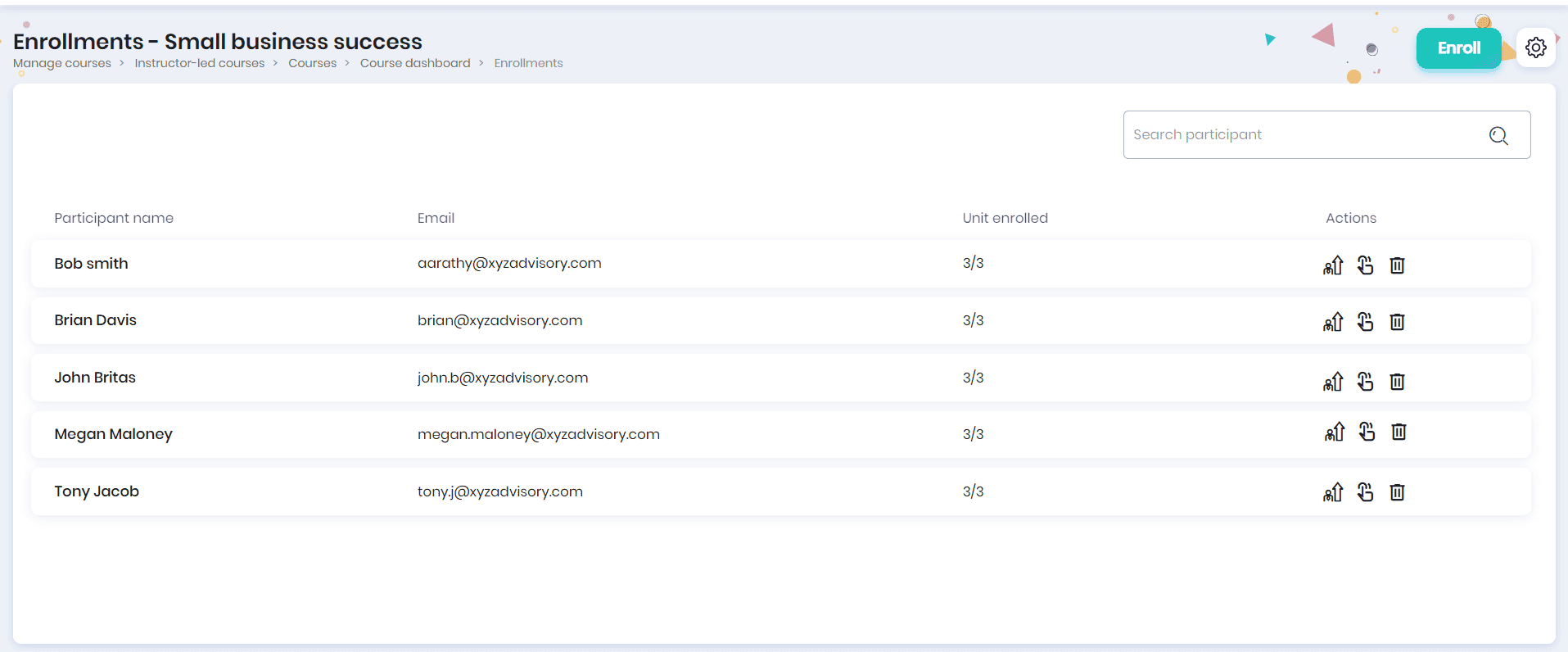Click email megan.maloney@xyzadvisory.com
Screen dimensions: 1568x652
click(539, 434)
